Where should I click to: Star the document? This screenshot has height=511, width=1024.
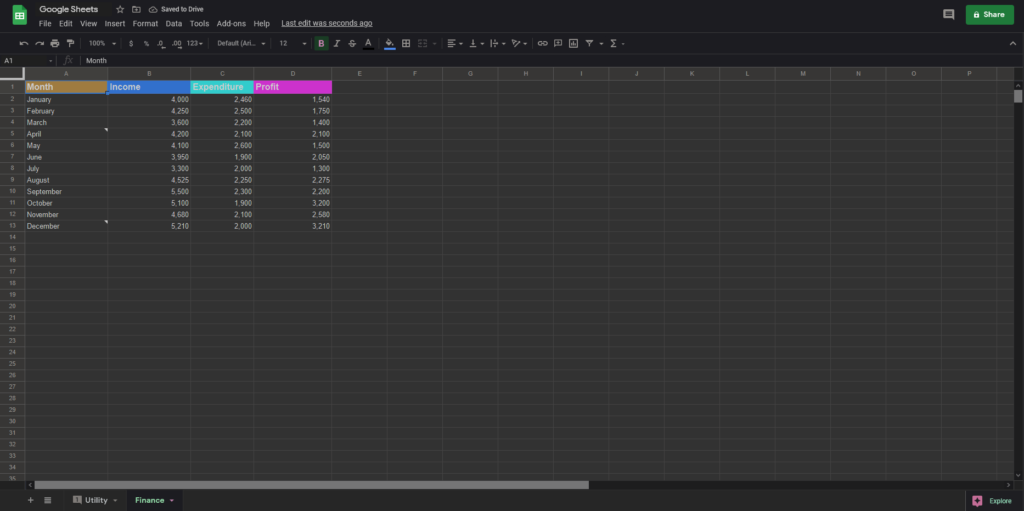[x=120, y=9]
